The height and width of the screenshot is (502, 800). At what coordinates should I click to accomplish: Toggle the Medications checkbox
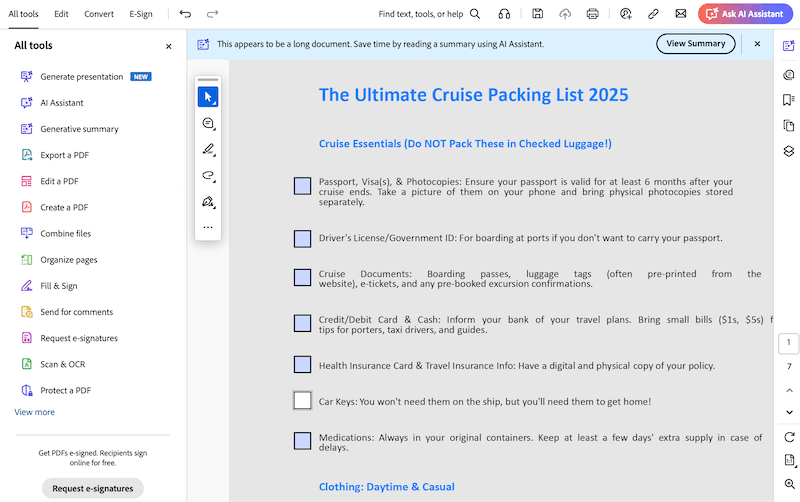(302, 441)
